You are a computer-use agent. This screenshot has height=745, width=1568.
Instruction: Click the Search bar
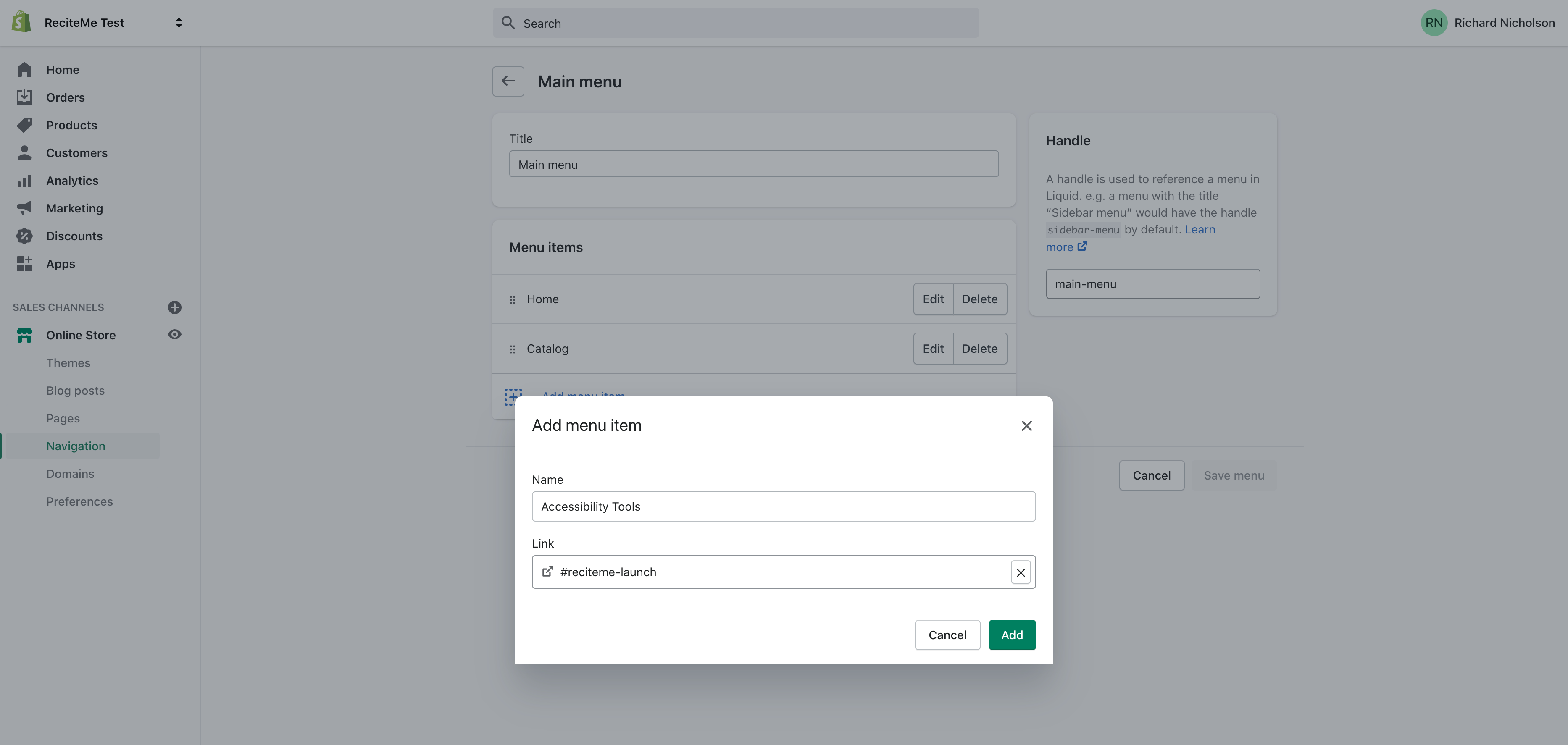735,23
